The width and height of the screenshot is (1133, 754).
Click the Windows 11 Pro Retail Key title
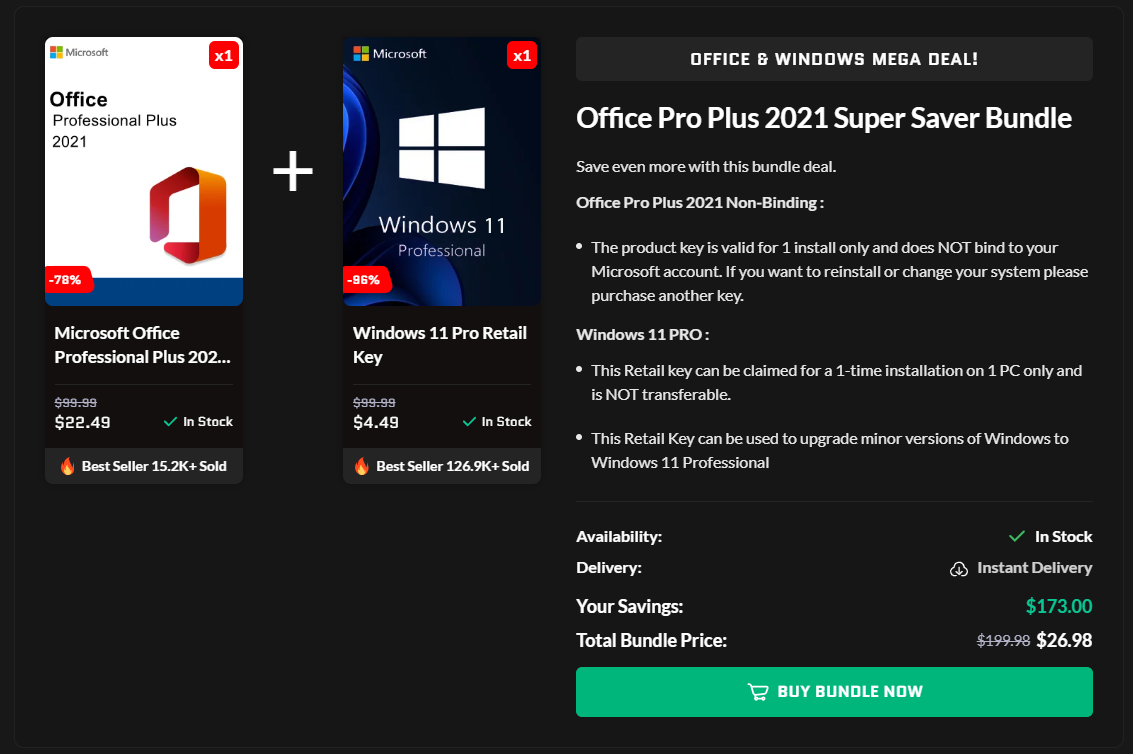coord(439,345)
